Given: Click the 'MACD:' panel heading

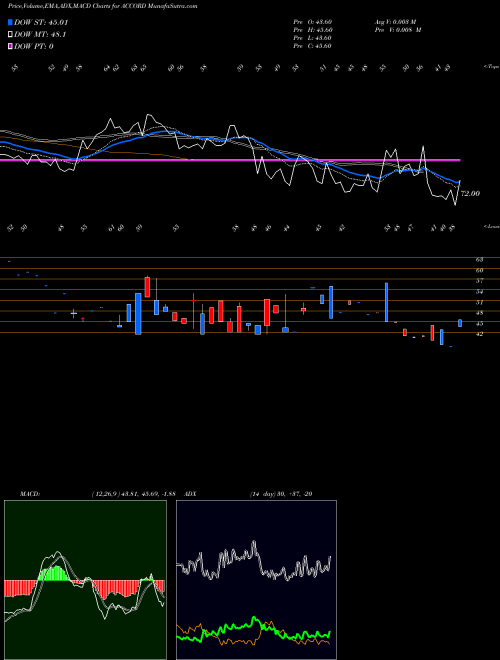Looking at the screenshot, I should coord(29,494).
